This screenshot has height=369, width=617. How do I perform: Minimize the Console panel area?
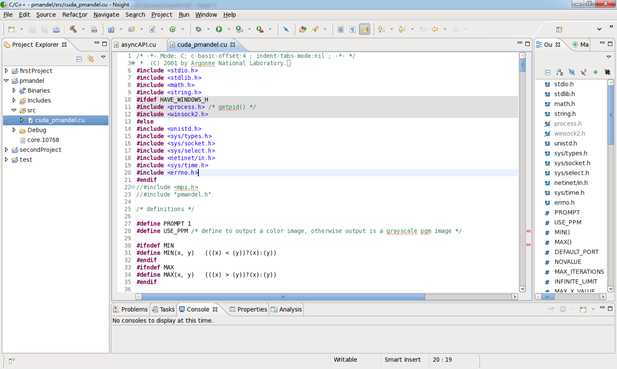[602, 308]
